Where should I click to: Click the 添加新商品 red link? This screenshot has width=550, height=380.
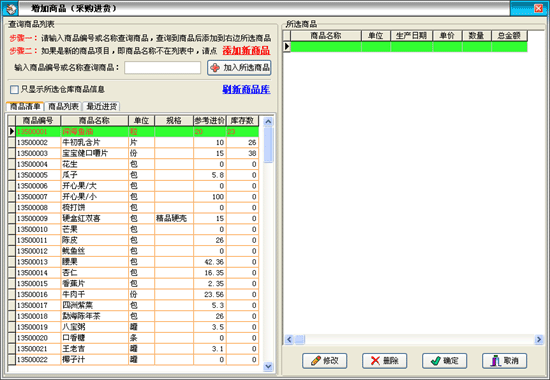coord(246,51)
